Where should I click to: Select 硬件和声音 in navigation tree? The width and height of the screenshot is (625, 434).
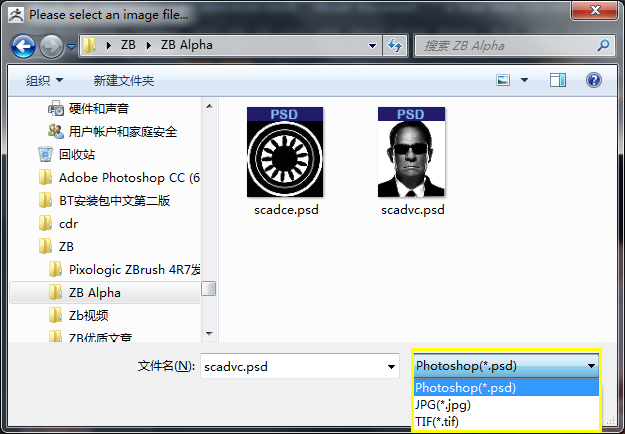pyautogui.click(x=99, y=108)
